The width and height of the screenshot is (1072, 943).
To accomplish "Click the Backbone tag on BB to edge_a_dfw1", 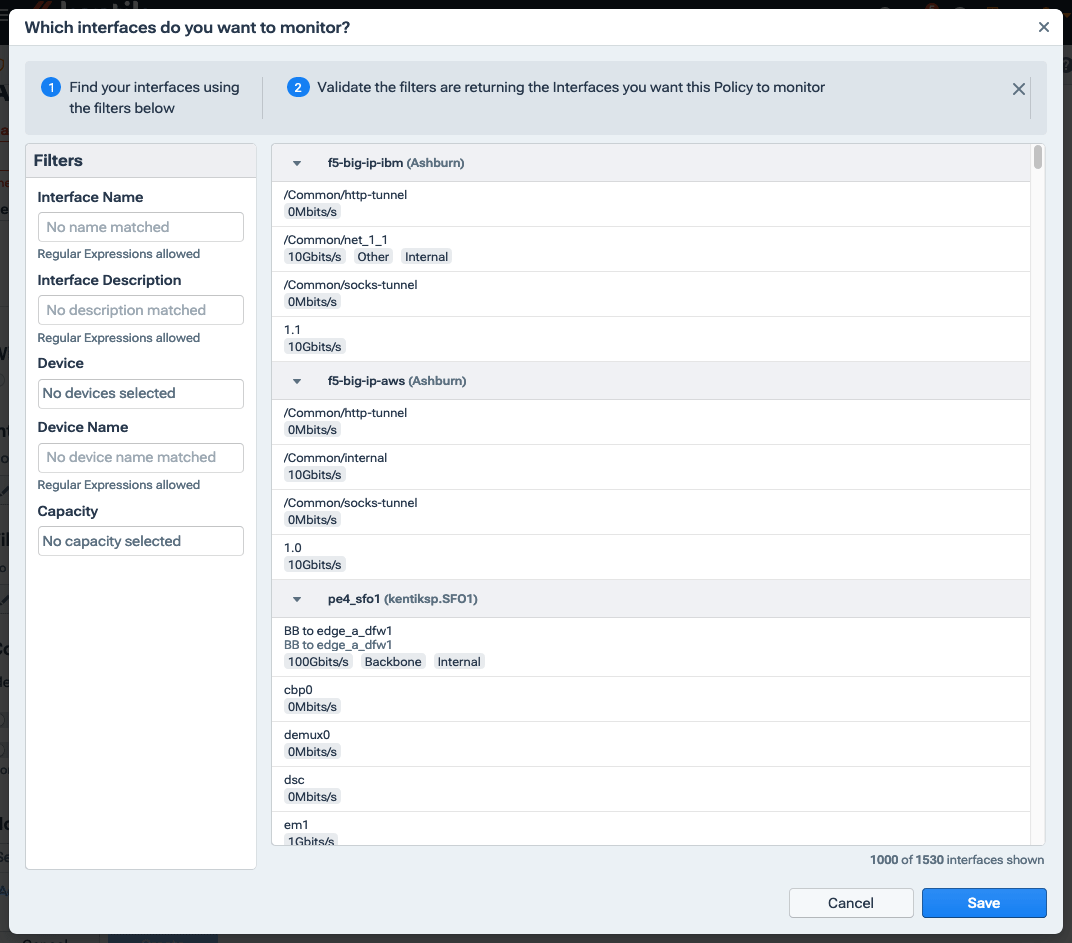I will [x=393, y=661].
